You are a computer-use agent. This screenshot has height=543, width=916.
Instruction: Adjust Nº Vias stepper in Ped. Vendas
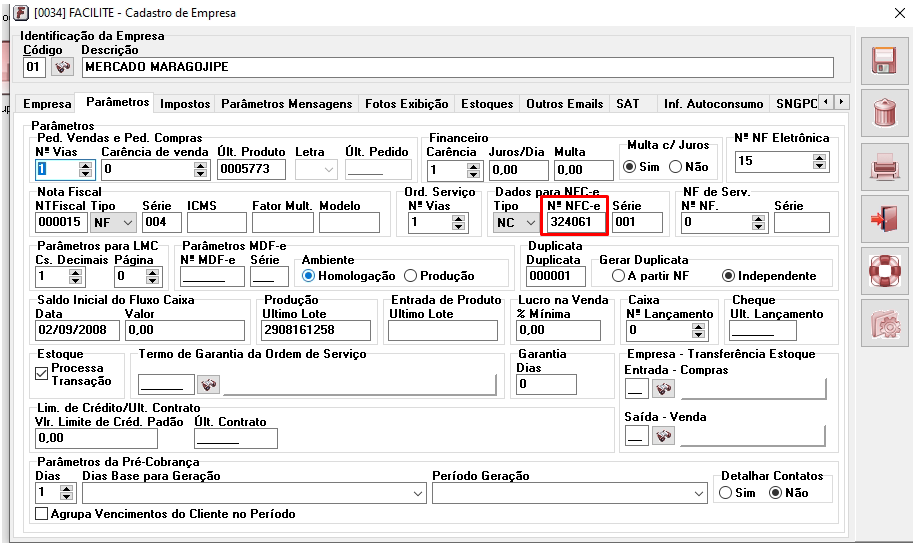coord(86,170)
